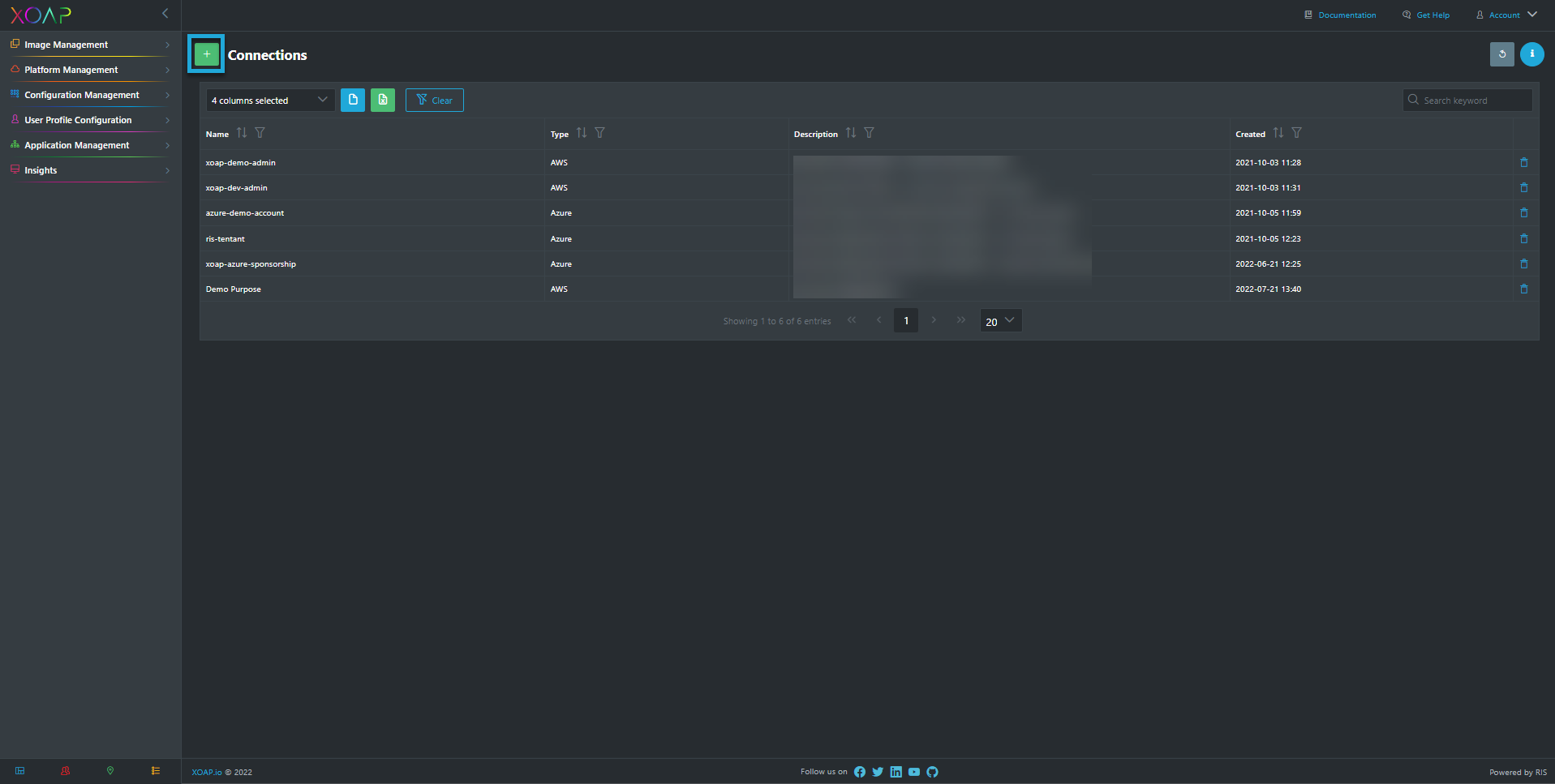The height and width of the screenshot is (784, 1555).
Task: Open the Account dropdown menu
Action: 1506,15
